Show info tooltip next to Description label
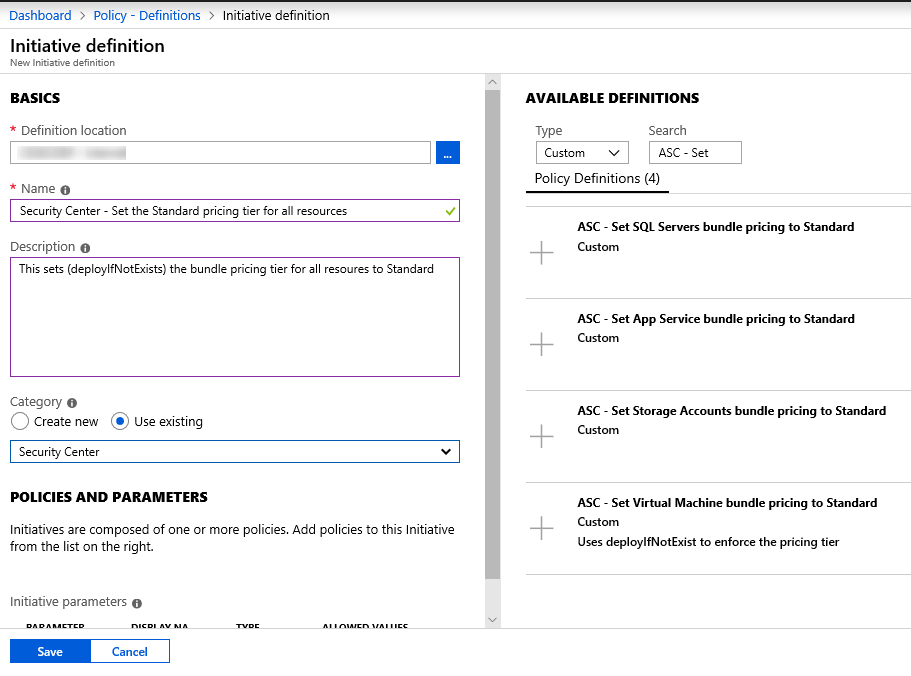Screen dimensions: 911x676 click(85, 248)
